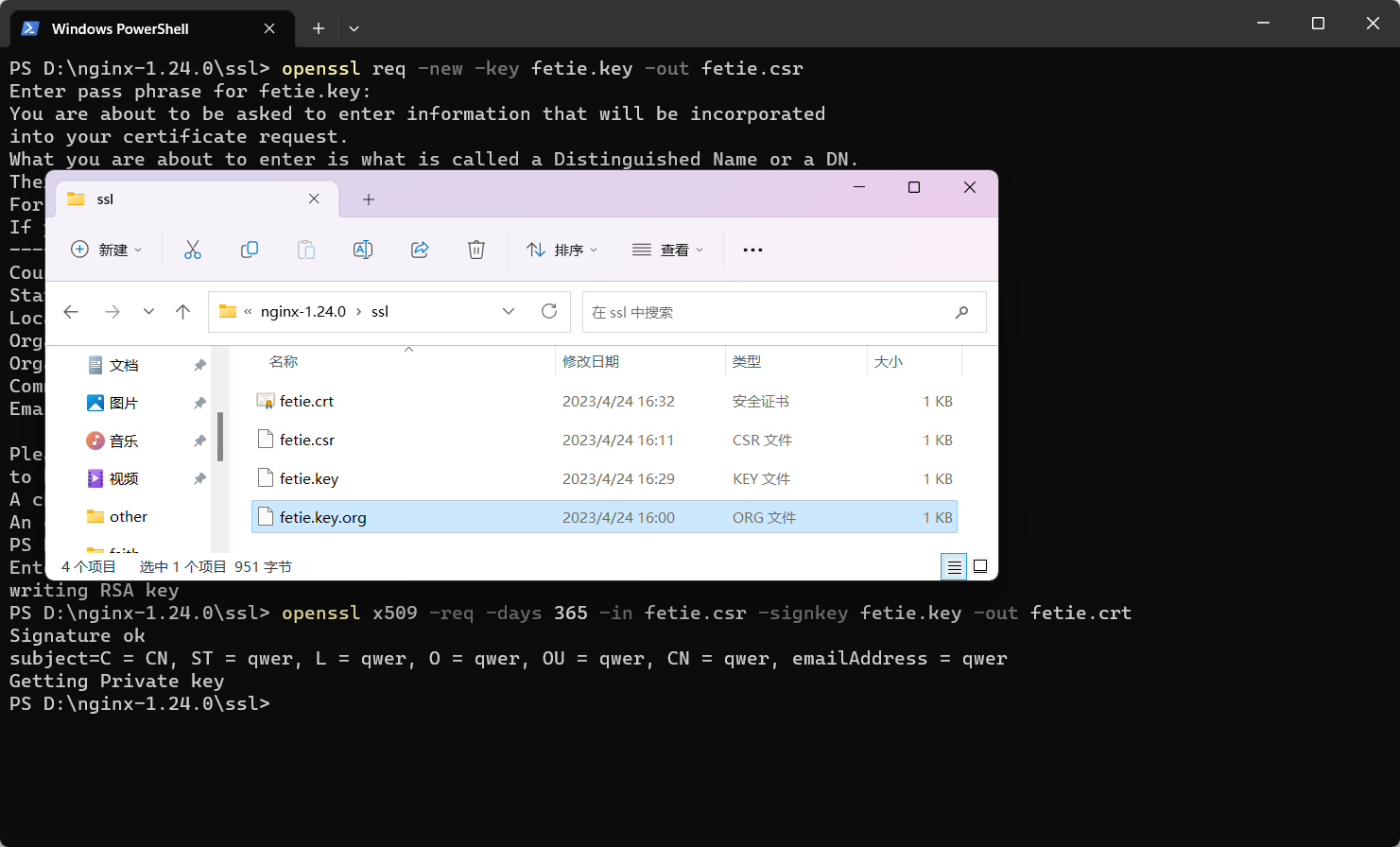Open a new tab in File Explorer

click(369, 199)
